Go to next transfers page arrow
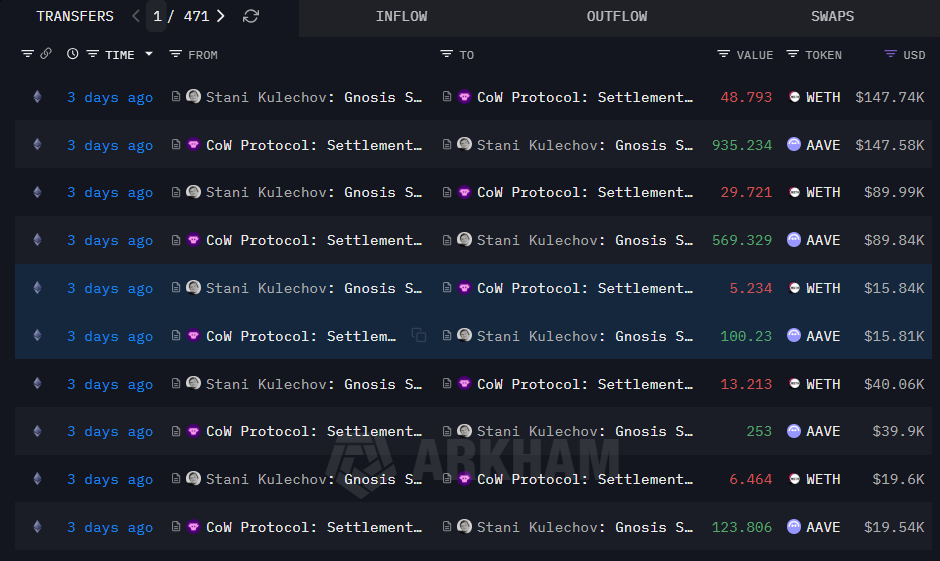This screenshot has width=940, height=561. coord(220,16)
